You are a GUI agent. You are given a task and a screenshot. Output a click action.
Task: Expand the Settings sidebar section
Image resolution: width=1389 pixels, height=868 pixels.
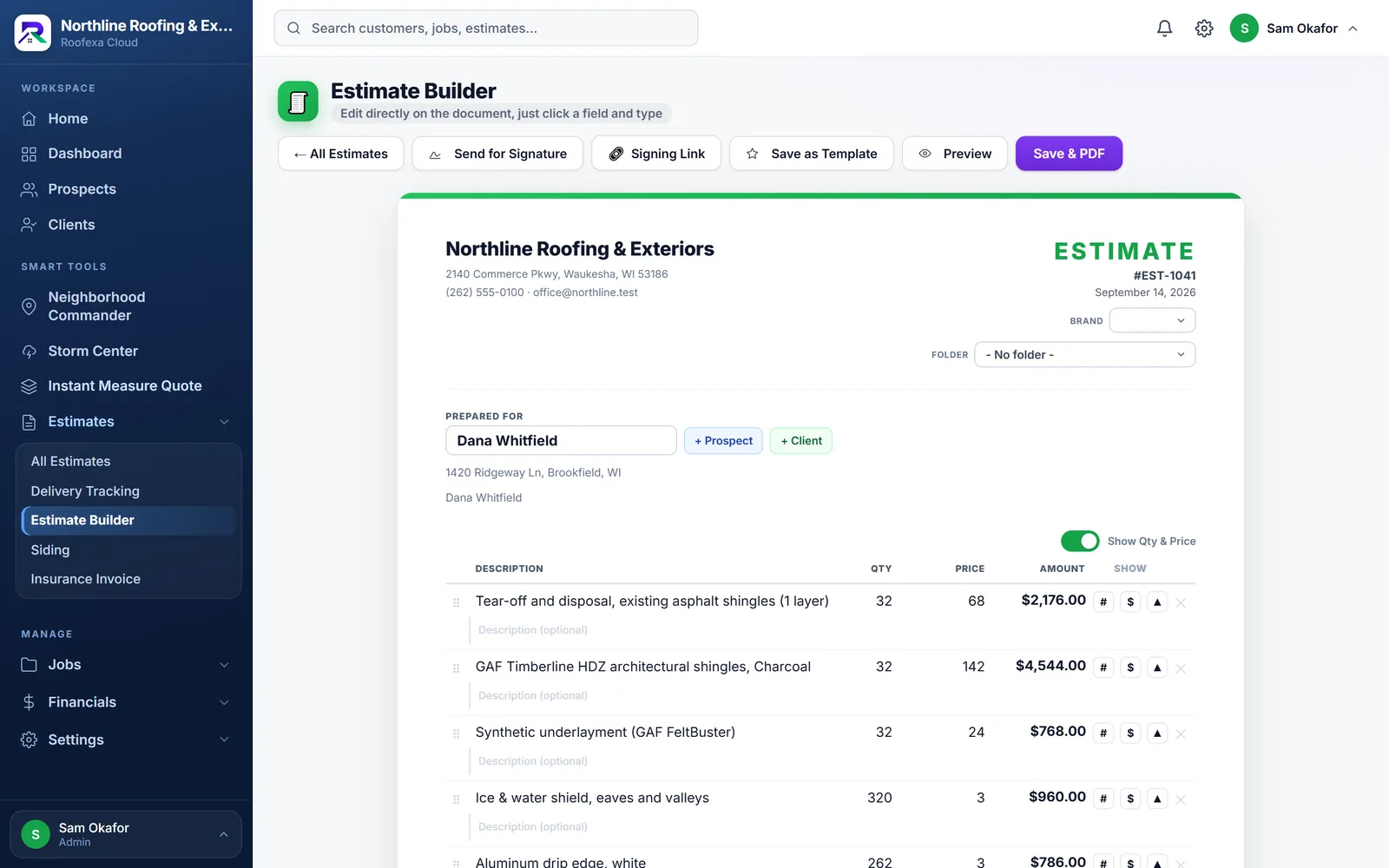[224, 740]
